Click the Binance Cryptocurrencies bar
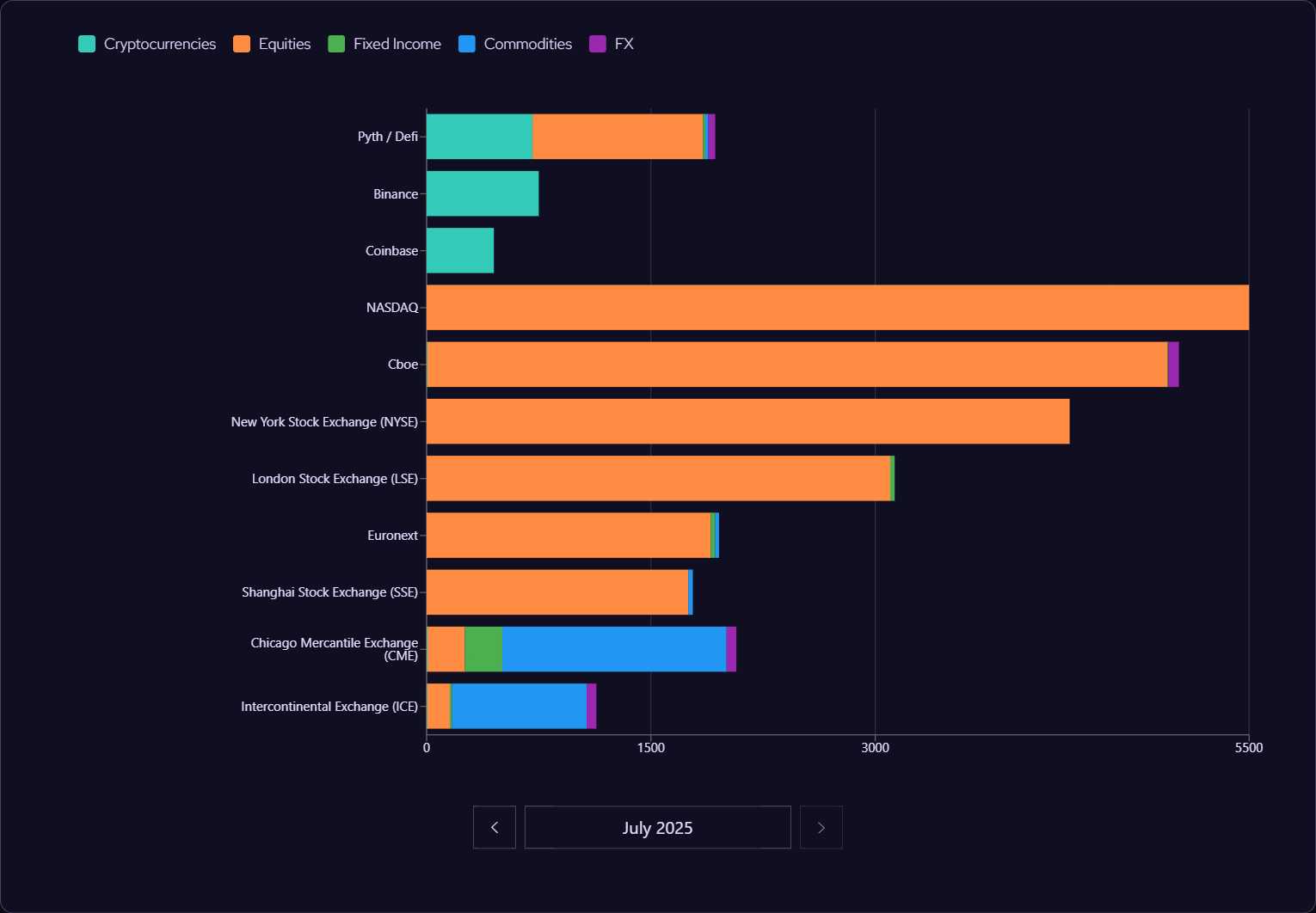1316x913 pixels. click(483, 193)
